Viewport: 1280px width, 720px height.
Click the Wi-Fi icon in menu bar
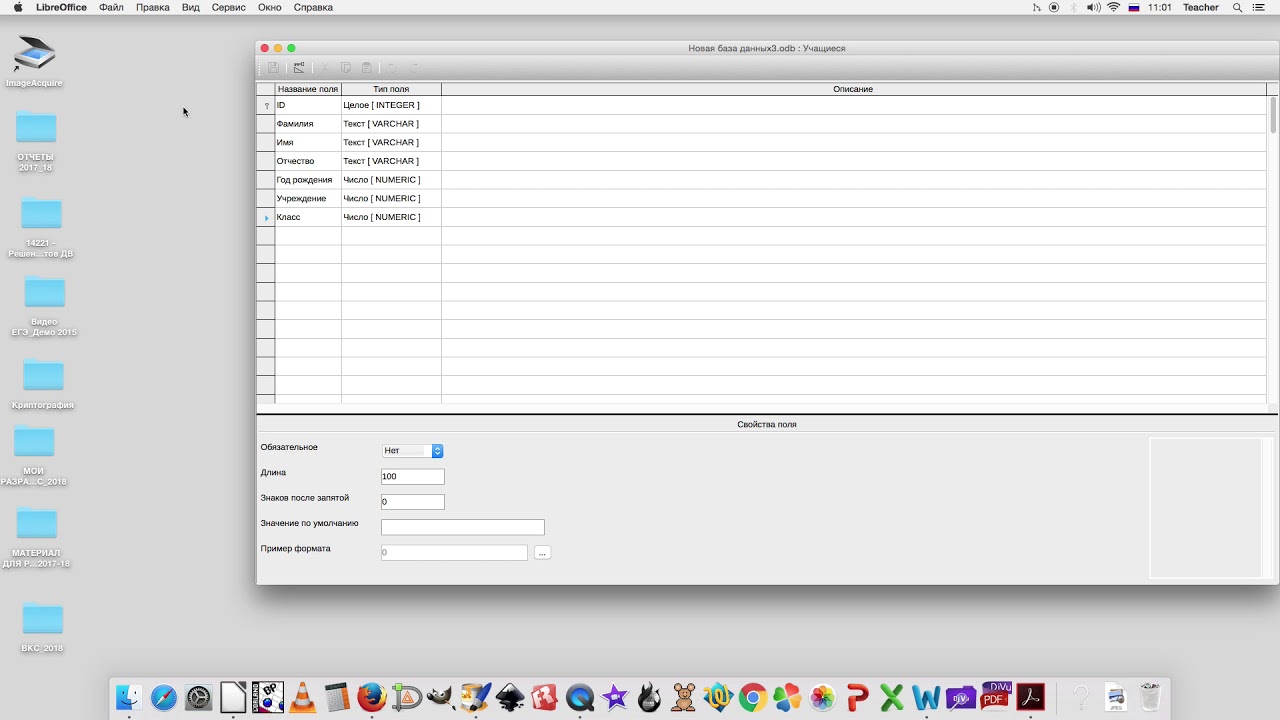click(1113, 7)
